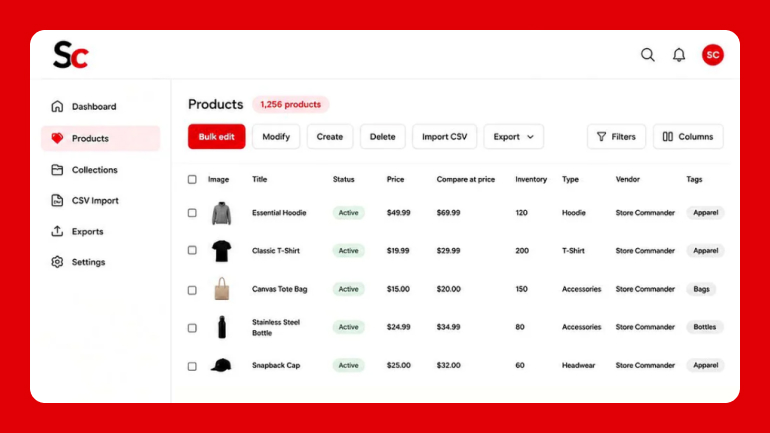Click the Dashboard home icon
The height and width of the screenshot is (433, 770).
click(x=57, y=106)
